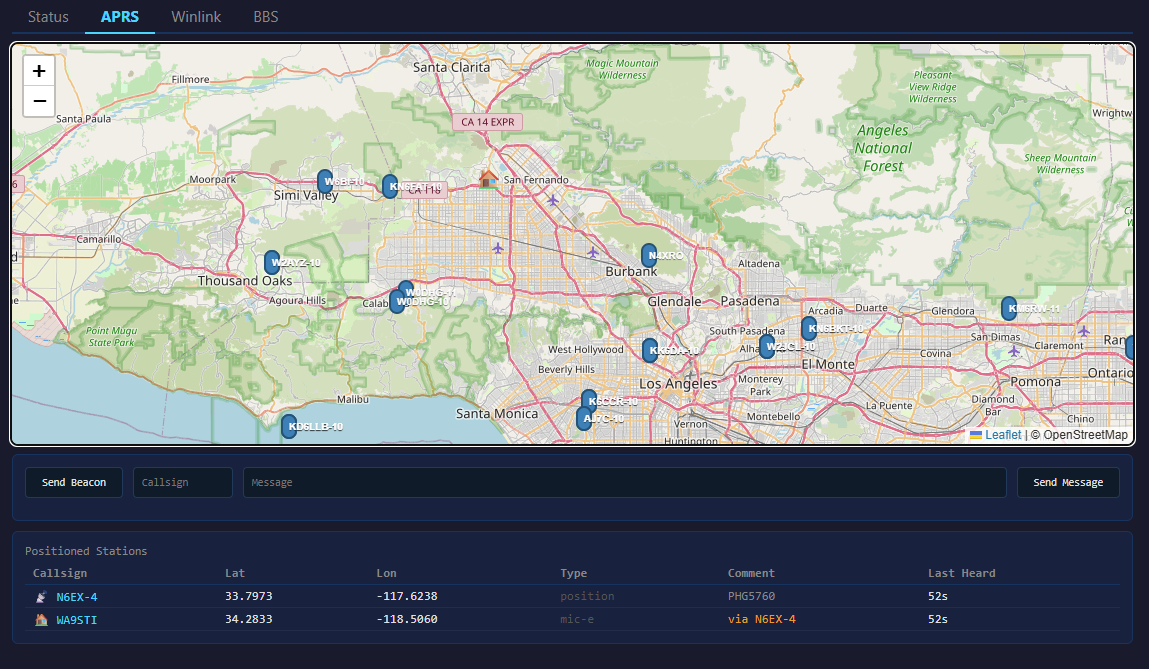Image resolution: width=1149 pixels, height=669 pixels.
Task: Click the 'position' type cell
Action: pos(587,596)
